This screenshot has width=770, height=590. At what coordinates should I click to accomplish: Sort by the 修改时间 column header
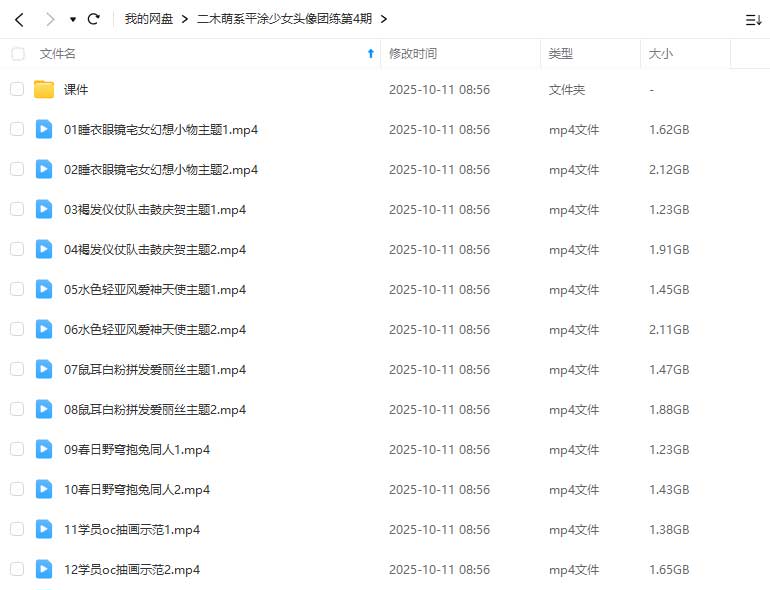pos(412,54)
